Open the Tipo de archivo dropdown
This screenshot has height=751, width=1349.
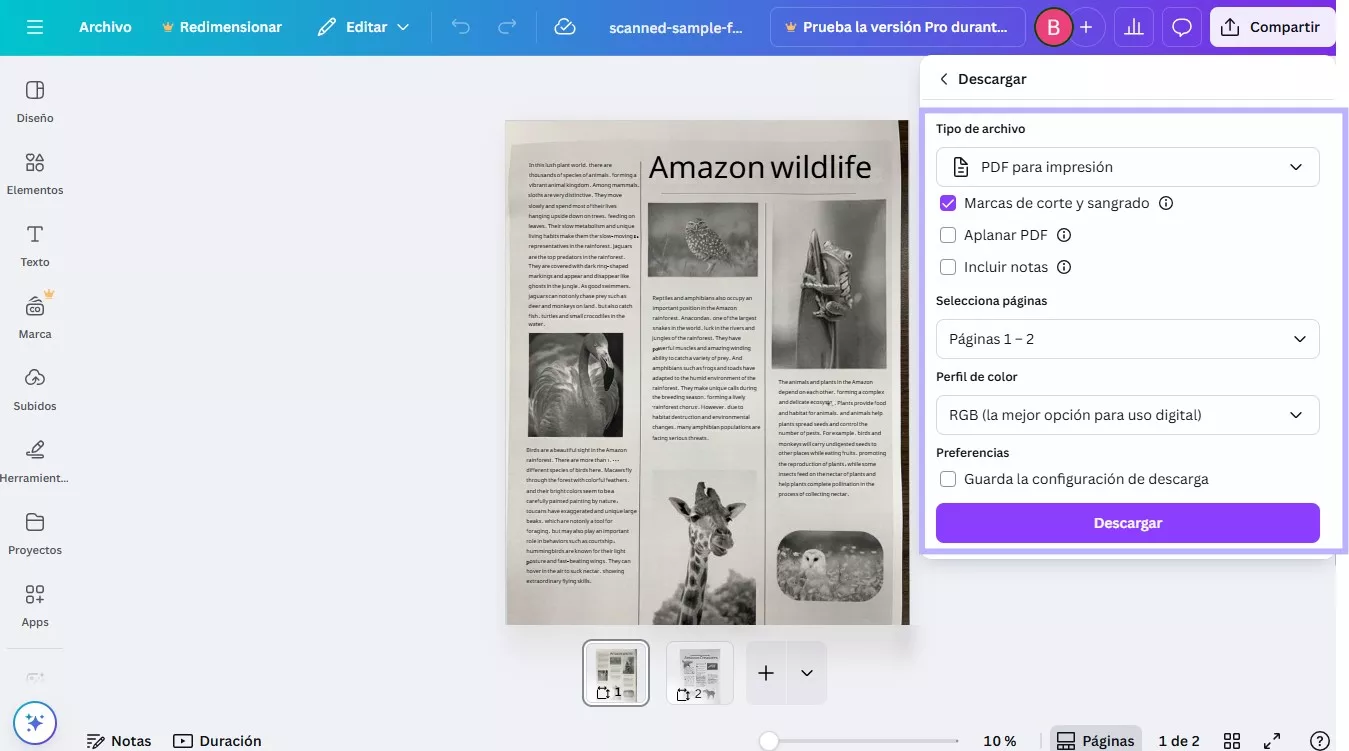tap(1128, 167)
